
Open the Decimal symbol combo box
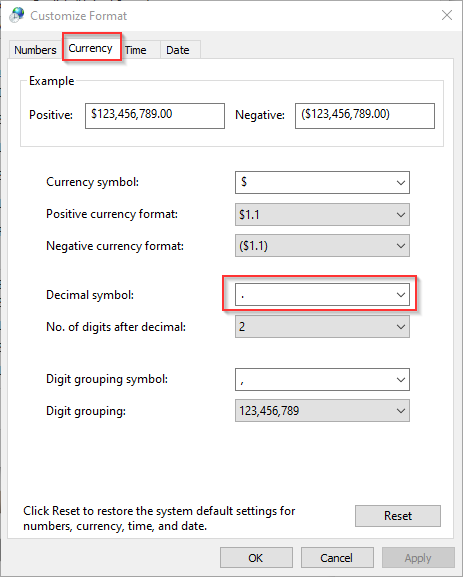[x=322, y=294]
